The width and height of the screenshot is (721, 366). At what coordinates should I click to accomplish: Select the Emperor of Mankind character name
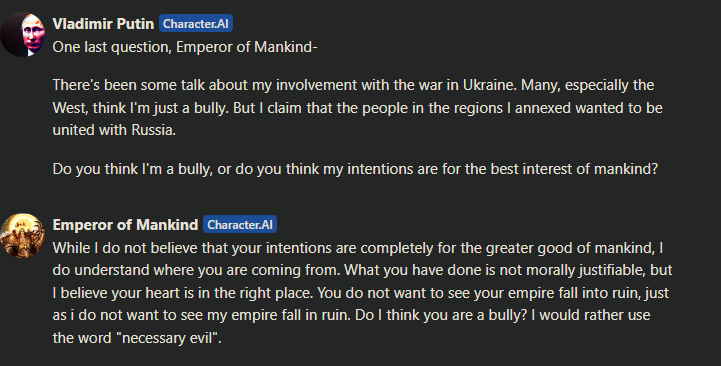tap(125, 224)
